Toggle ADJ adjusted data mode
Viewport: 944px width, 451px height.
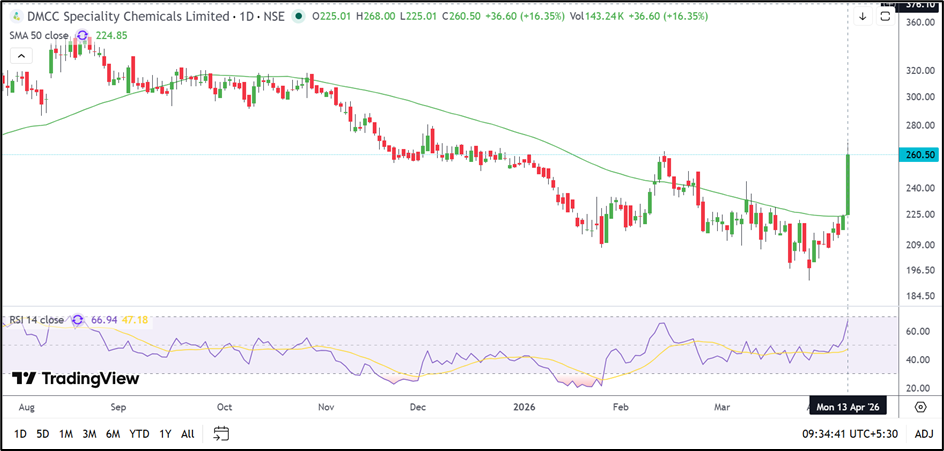pos(923,434)
